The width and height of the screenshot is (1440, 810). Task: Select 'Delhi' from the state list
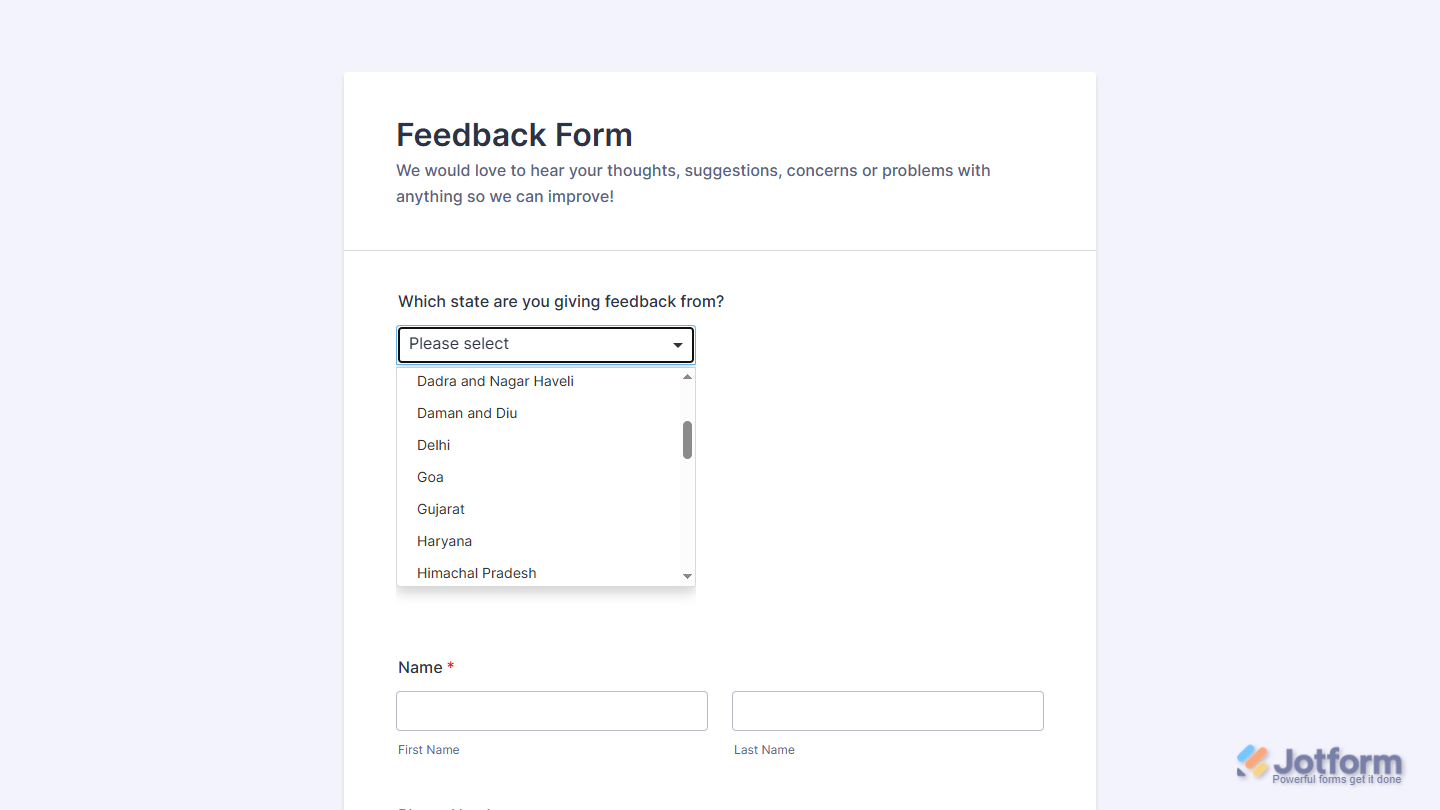point(433,445)
